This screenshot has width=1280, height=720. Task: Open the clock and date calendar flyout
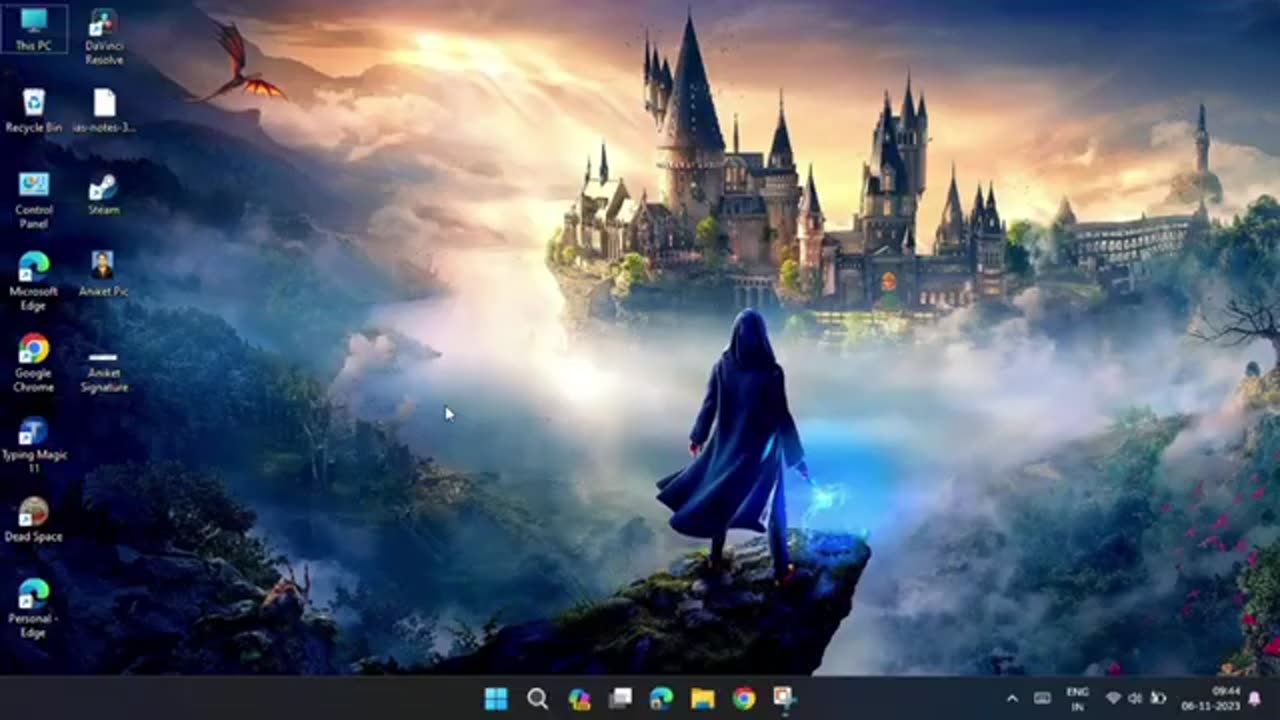click(1210, 699)
